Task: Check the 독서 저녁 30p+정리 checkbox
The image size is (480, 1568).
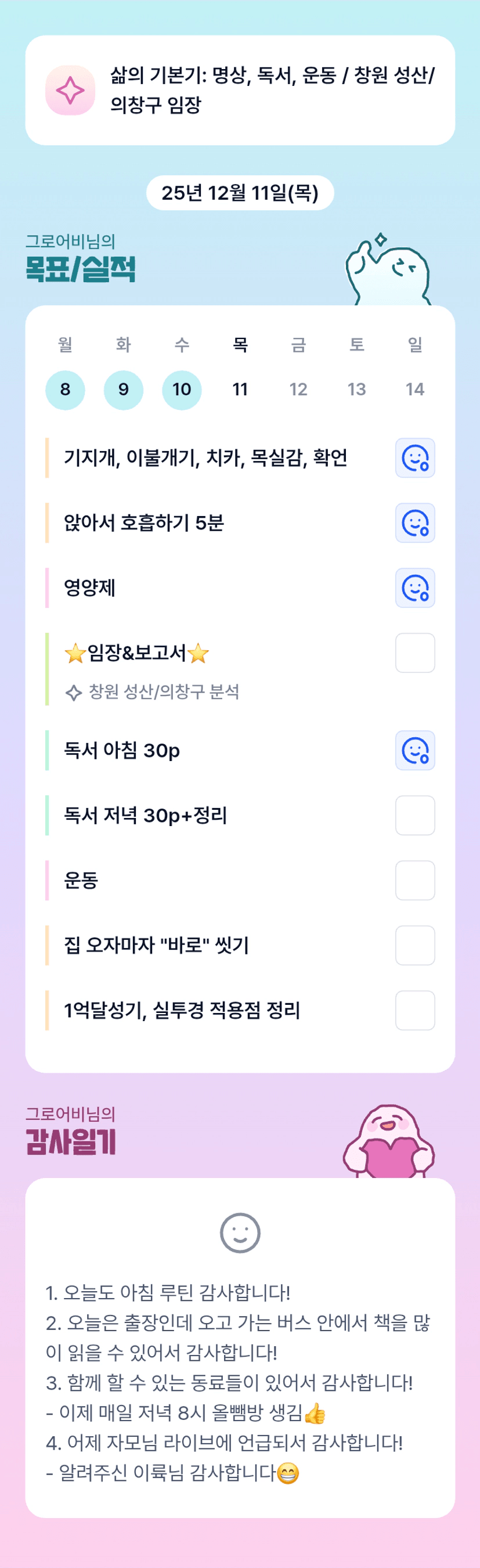Action: coord(415,816)
